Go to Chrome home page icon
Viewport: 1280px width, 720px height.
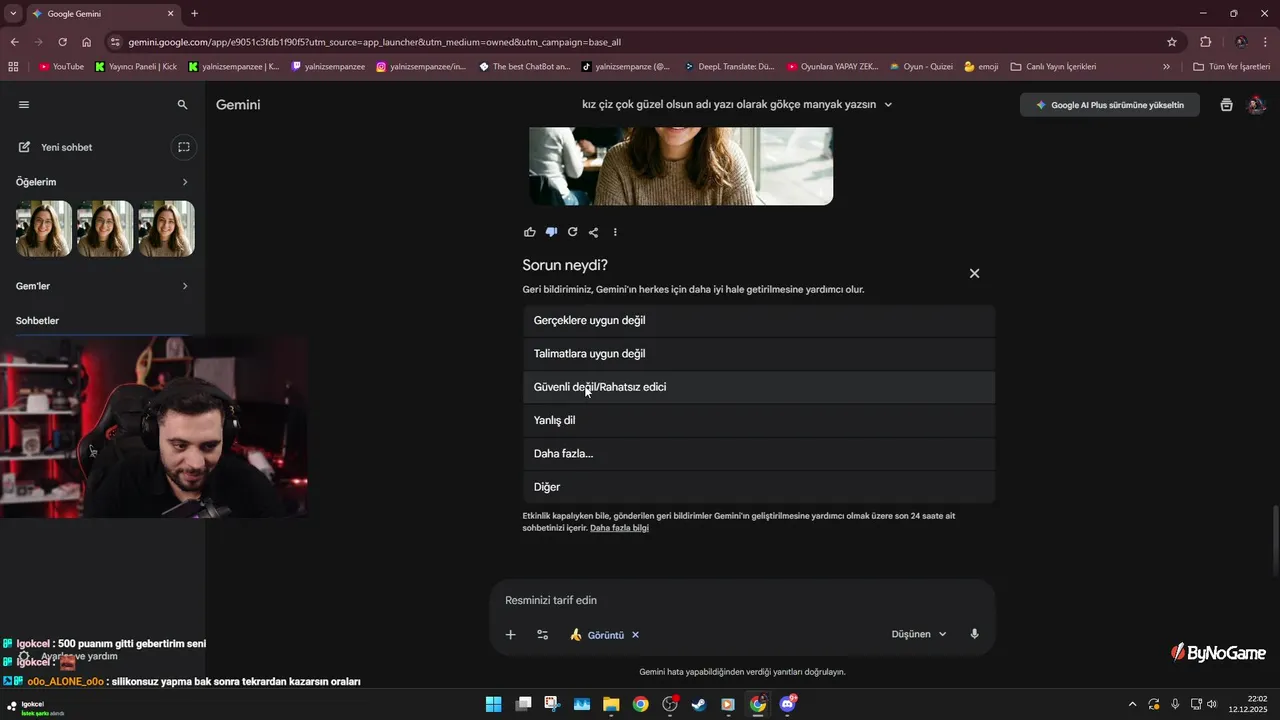(87, 42)
